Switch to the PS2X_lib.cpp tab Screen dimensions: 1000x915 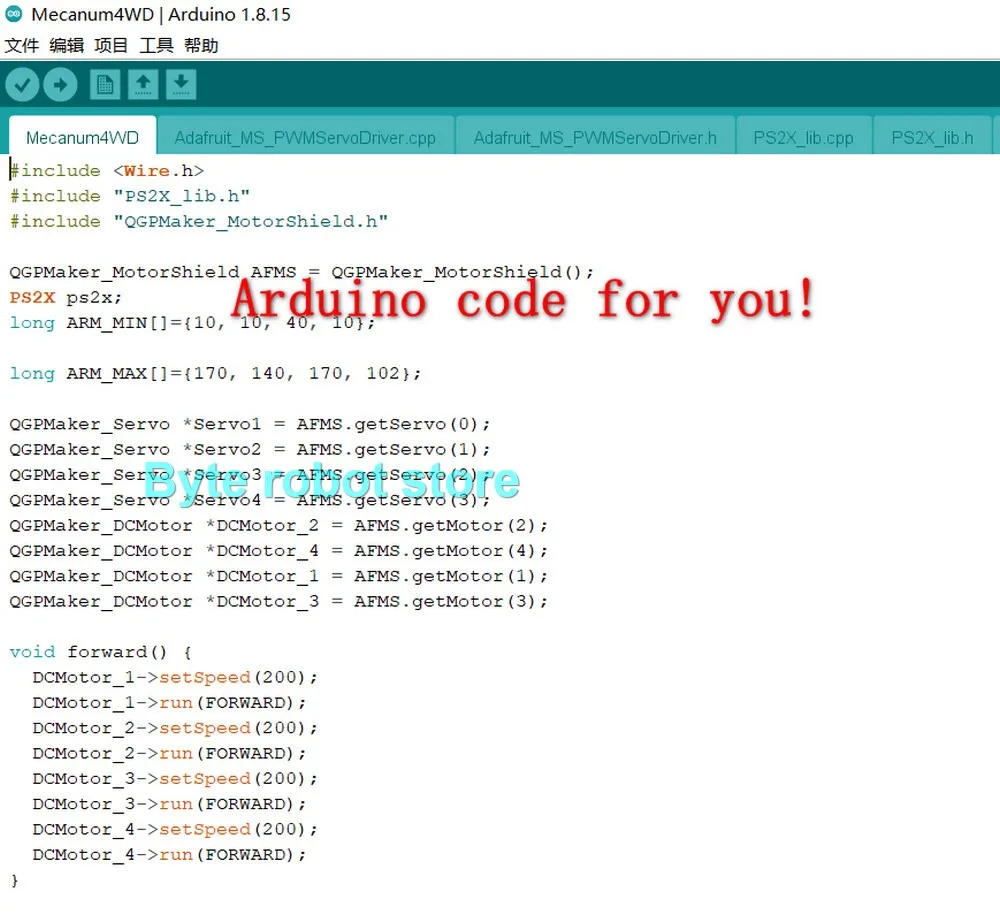click(x=804, y=136)
